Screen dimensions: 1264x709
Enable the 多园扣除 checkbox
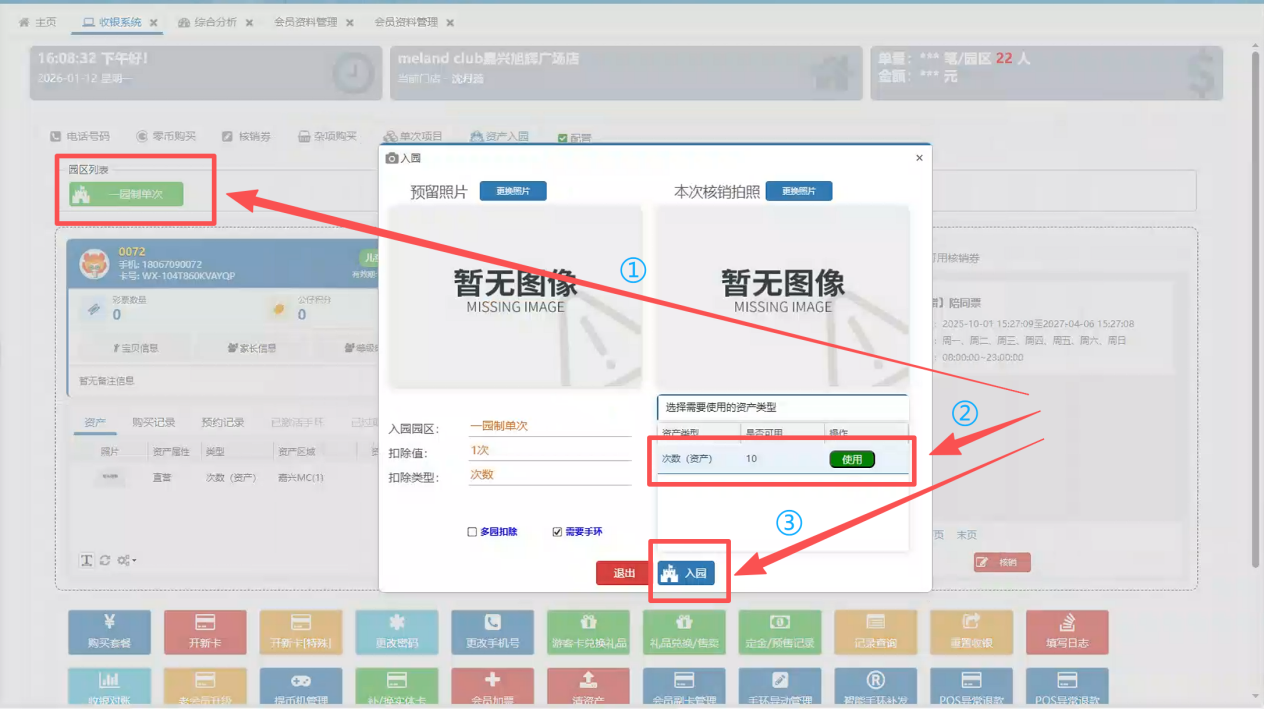[473, 532]
